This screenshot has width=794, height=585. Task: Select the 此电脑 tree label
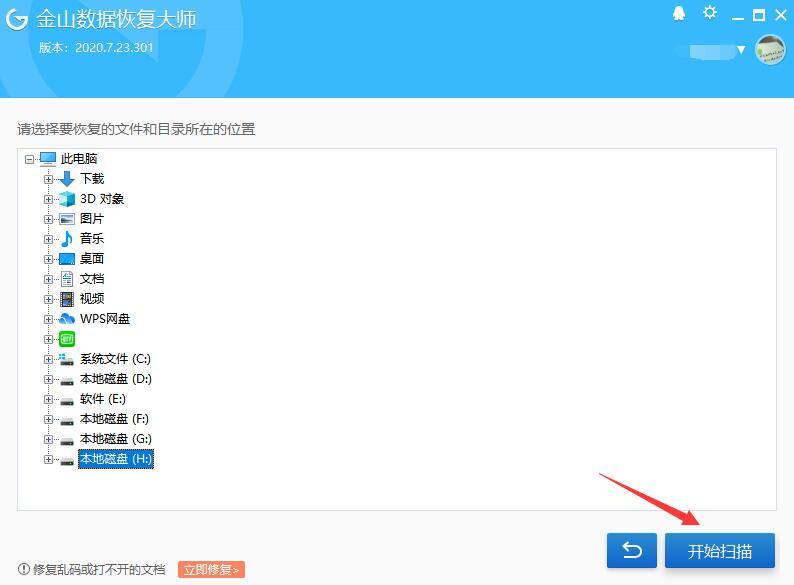pyautogui.click(x=78, y=159)
